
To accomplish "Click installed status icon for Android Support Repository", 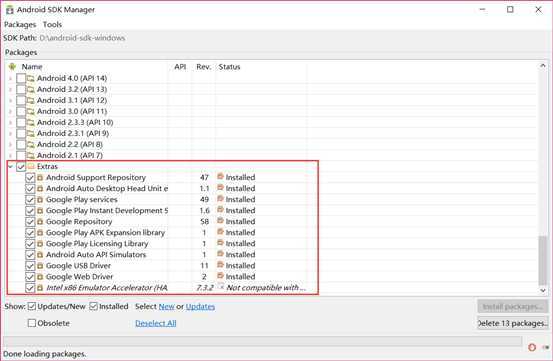I will click(220, 177).
